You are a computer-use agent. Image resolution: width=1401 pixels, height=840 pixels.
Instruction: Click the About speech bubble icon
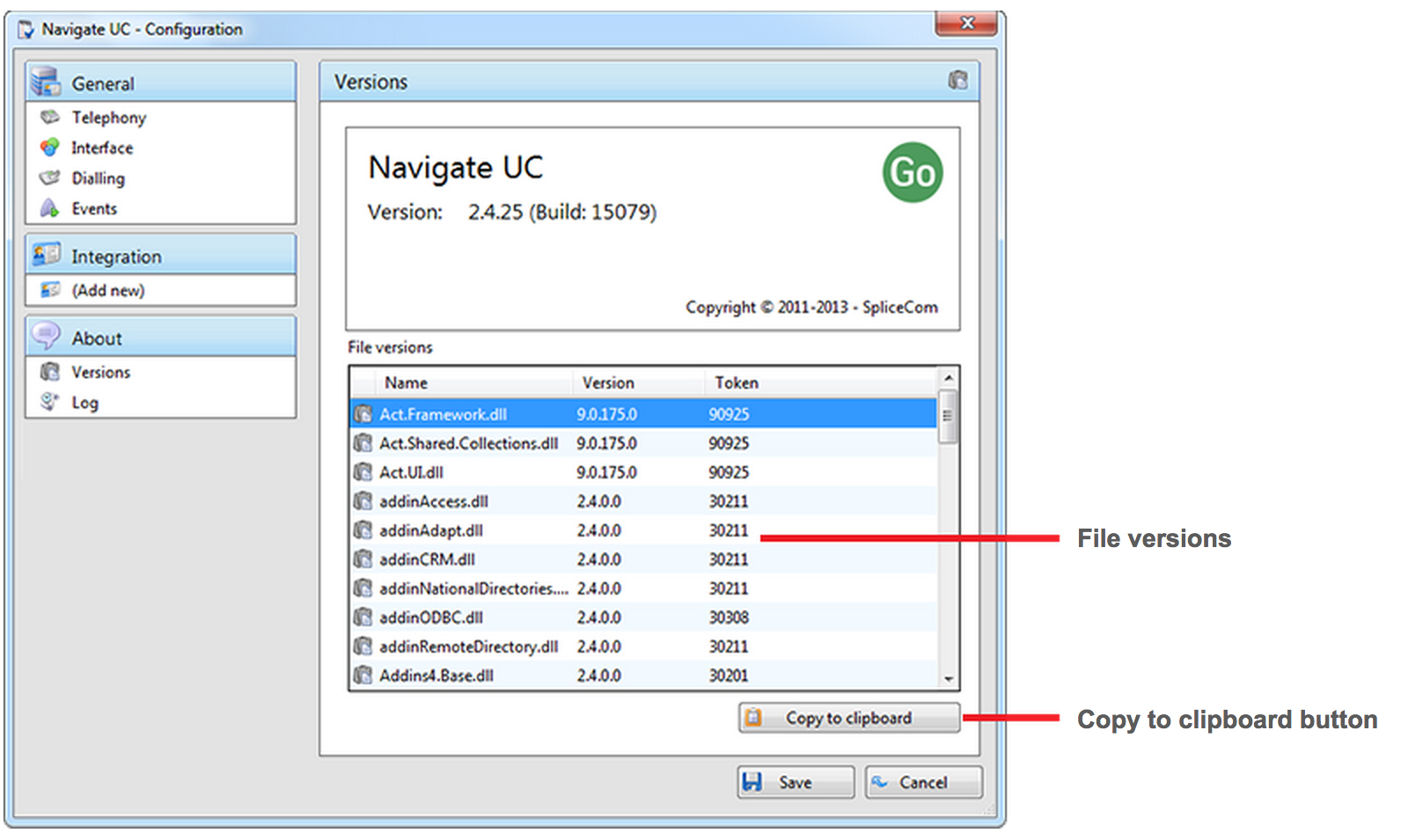tap(46, 336)
